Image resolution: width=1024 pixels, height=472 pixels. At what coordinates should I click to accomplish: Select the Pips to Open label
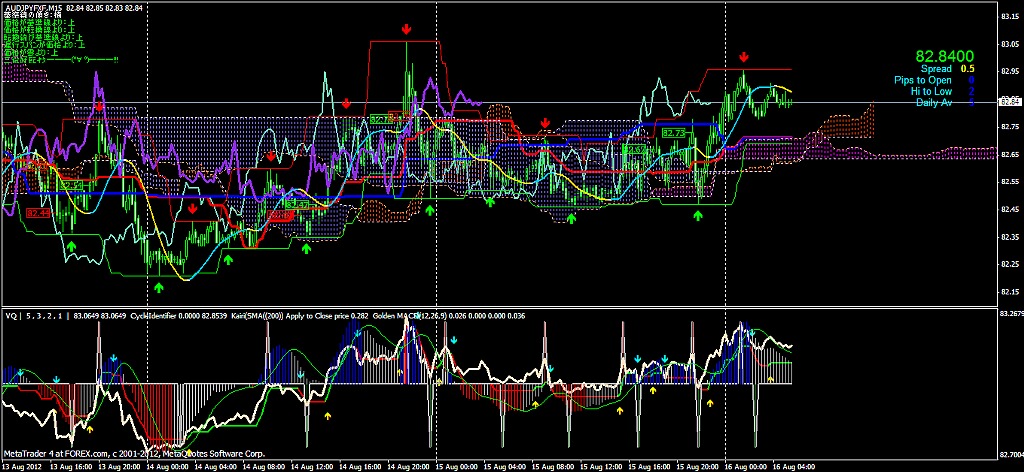919,80
